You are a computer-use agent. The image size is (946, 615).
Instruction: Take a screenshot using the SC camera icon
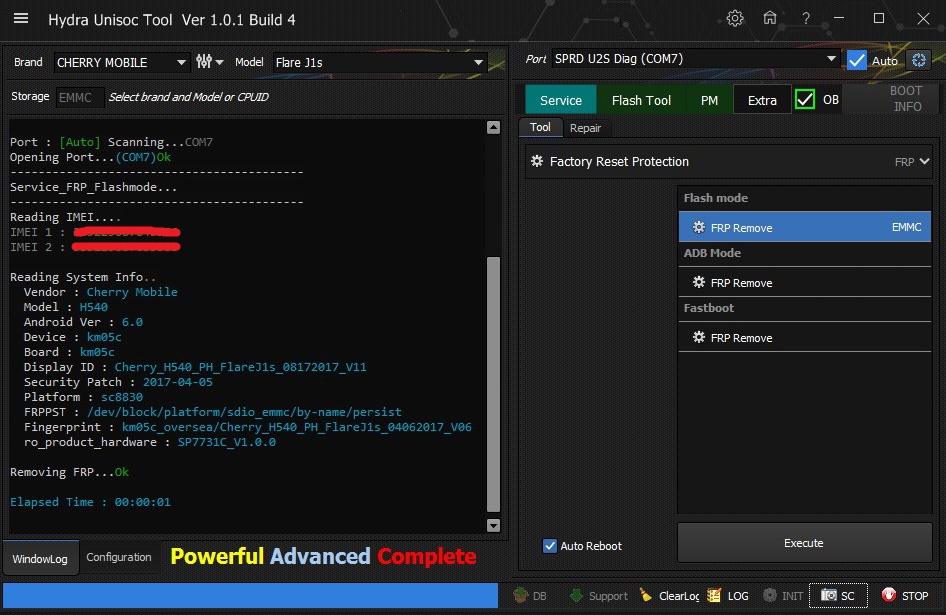click(829, 595)
